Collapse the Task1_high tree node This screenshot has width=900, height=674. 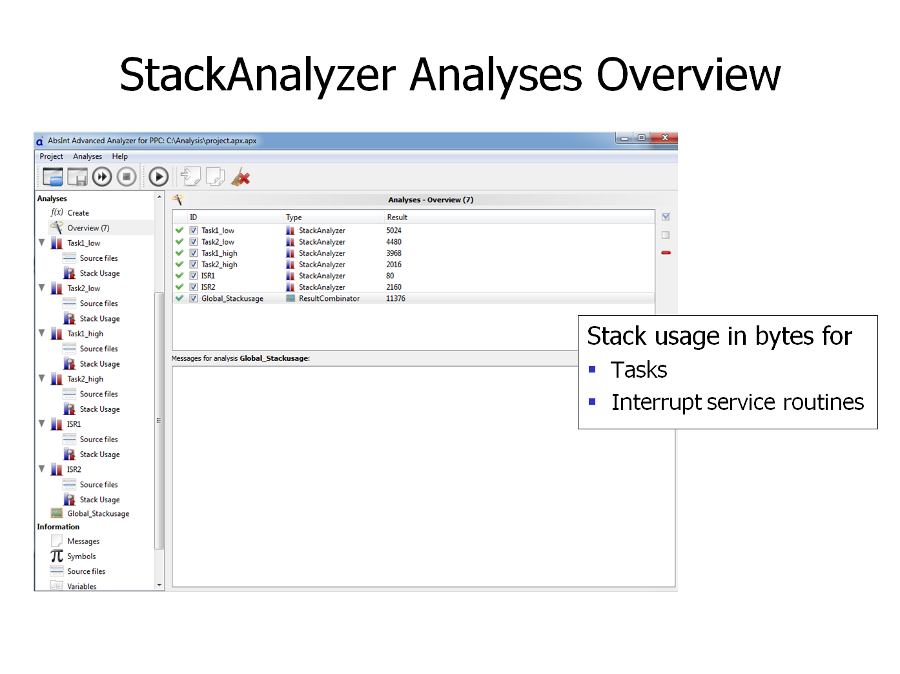(42, 333)
